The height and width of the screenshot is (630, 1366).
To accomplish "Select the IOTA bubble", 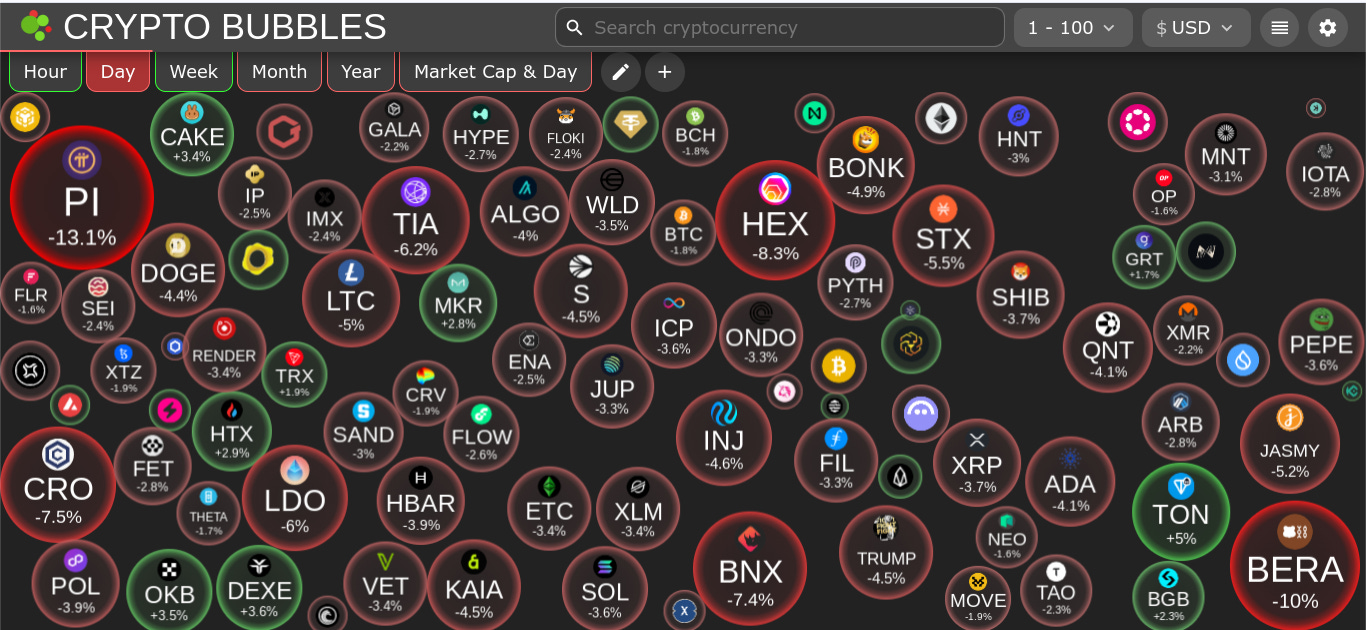I will click(1325, 171).
